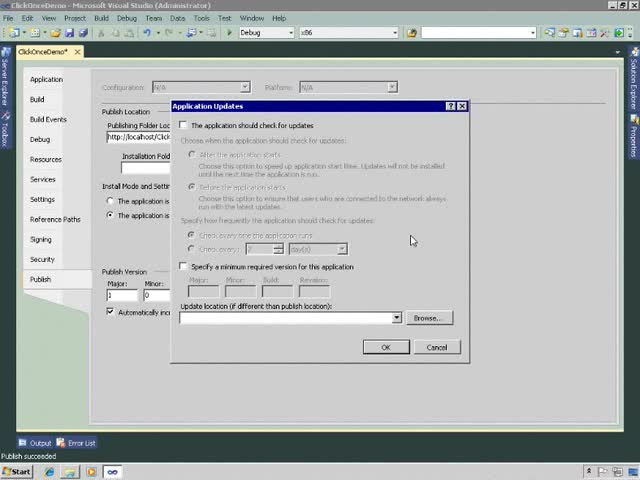Screen dimensions: 640x480
Task: Confirm the dialog with OK
Action: [386, 347]
